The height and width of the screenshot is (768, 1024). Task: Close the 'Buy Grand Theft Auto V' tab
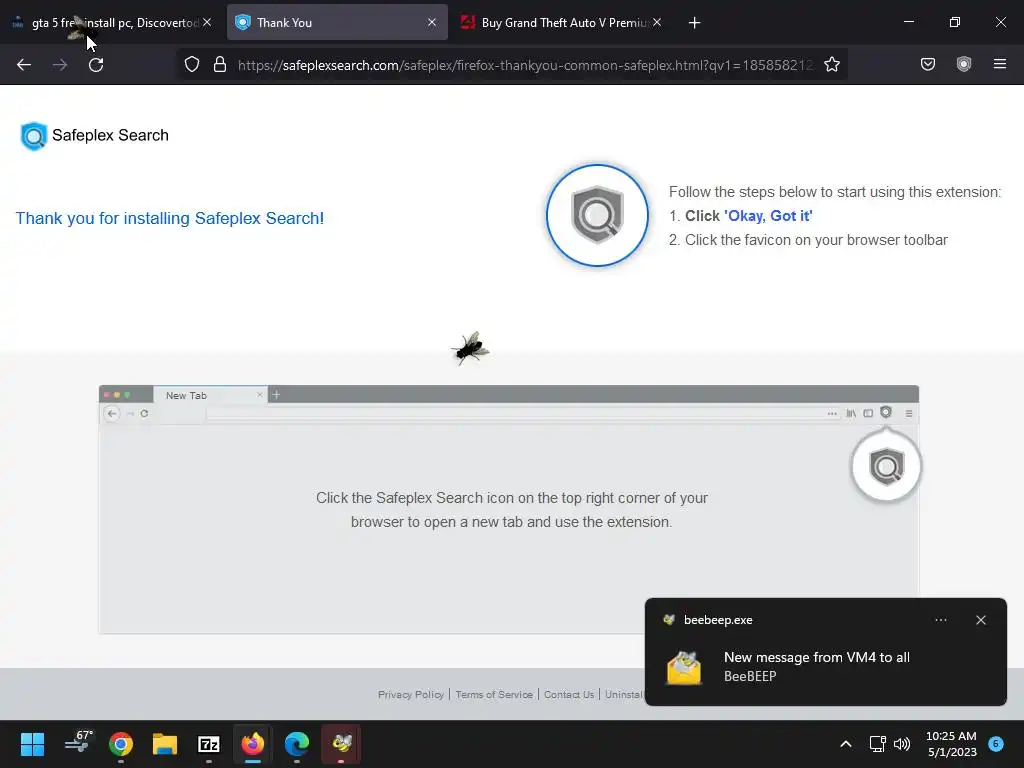[657, 22]
